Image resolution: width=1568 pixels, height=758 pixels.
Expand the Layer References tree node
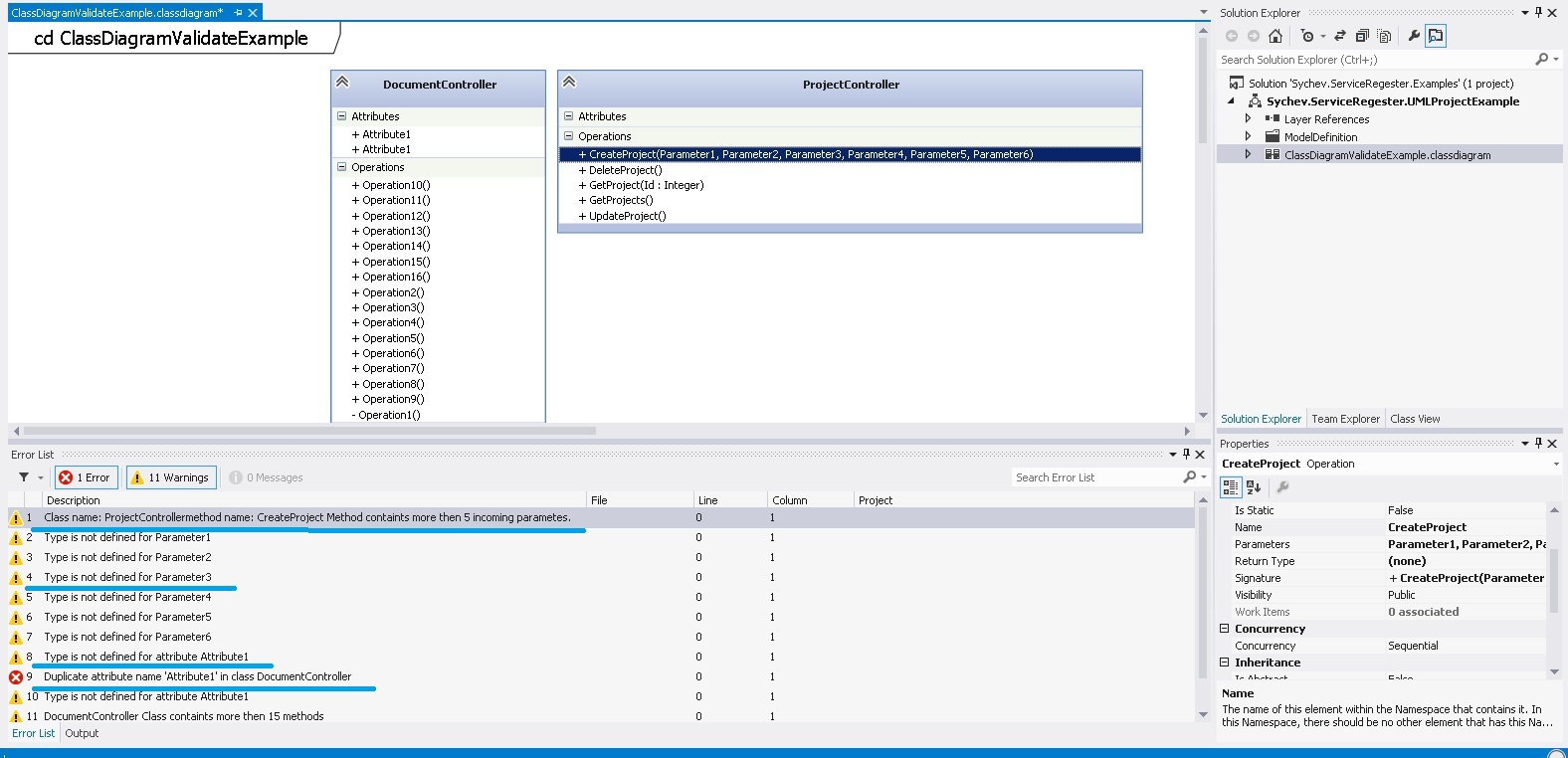[1248, 118]
